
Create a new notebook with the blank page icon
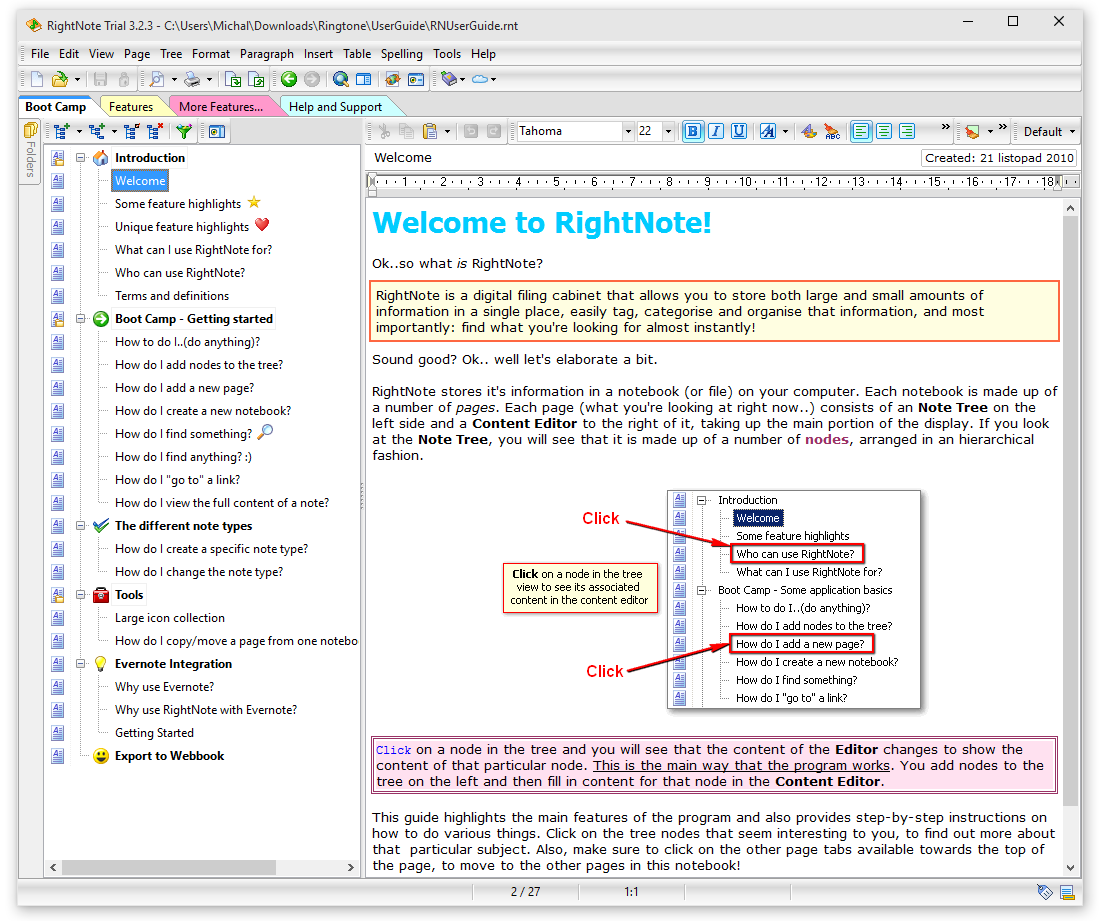(x=37, y=79)
